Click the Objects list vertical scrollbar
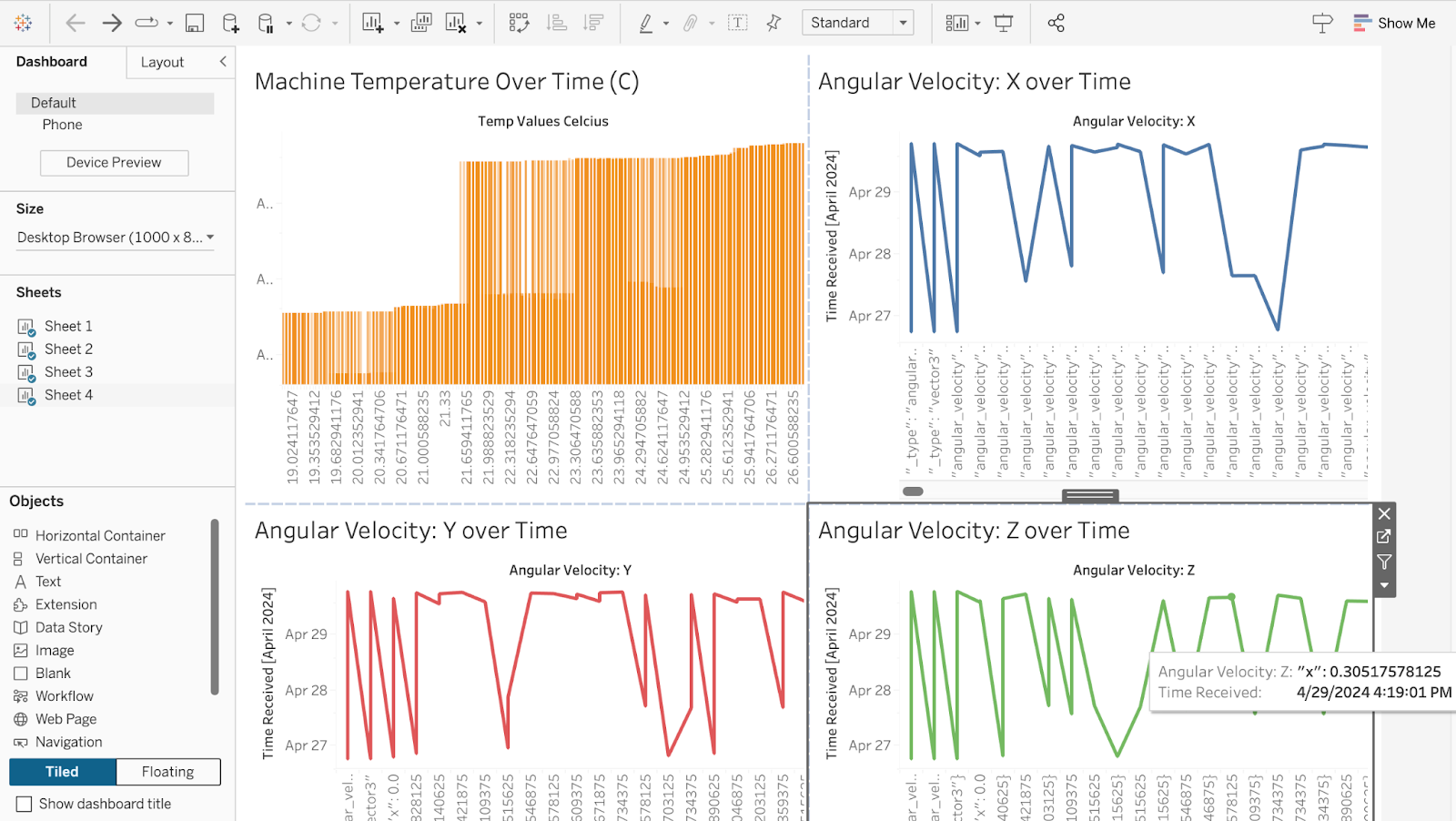 (x=215, y=606)
